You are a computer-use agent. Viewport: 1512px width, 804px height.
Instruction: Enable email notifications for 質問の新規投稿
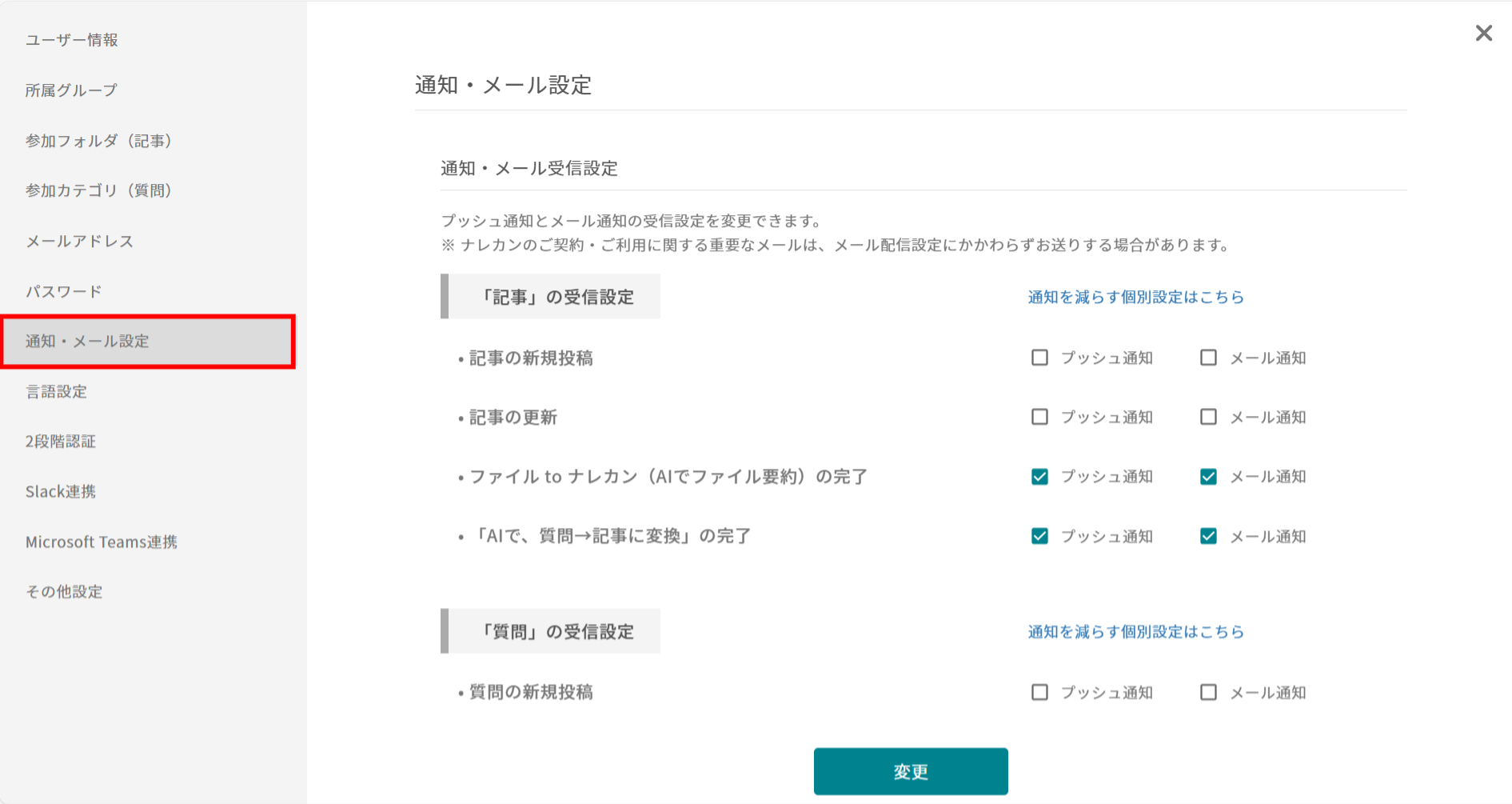[1208, 692]
